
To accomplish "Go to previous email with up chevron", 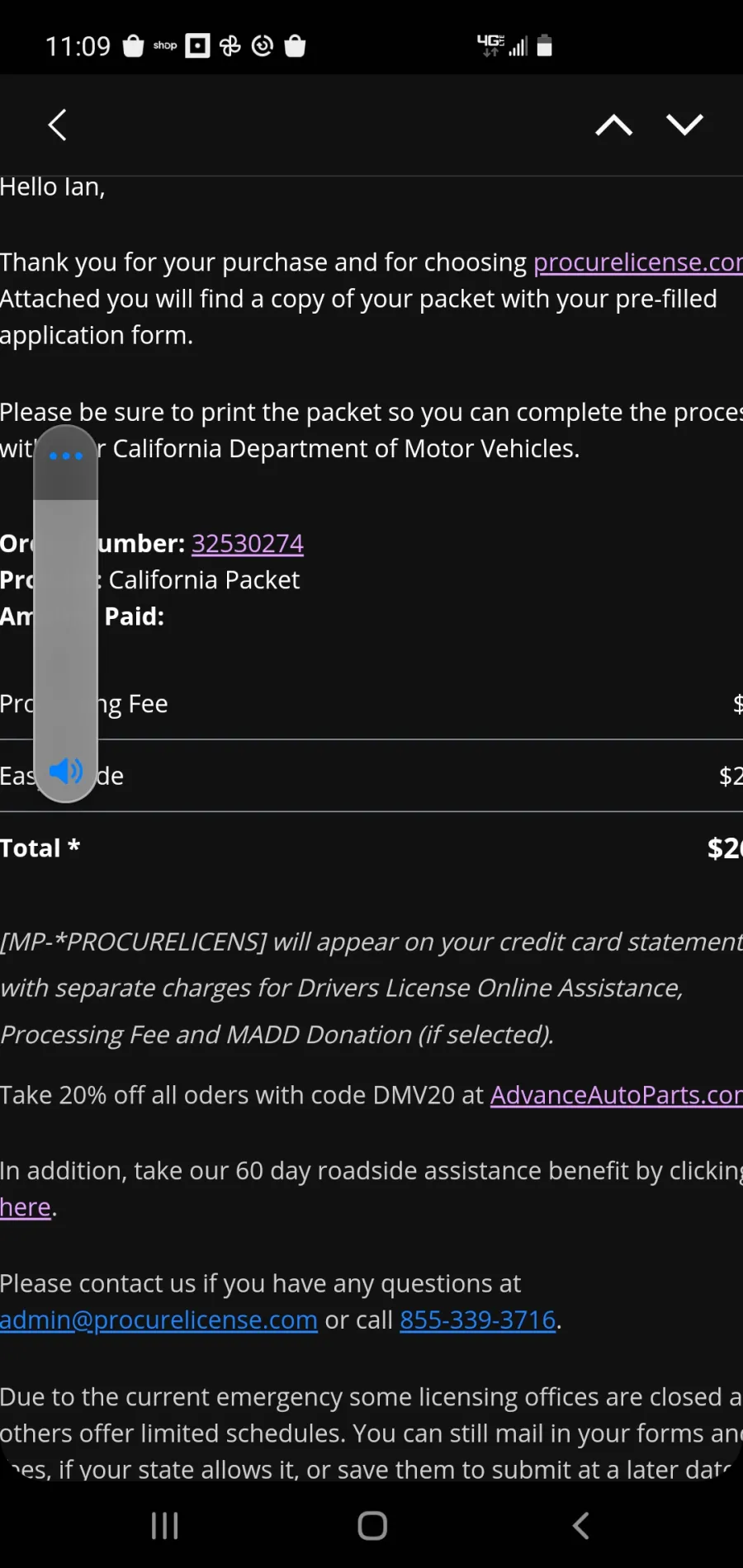I will pyautogui.click(x=614, y=125).
